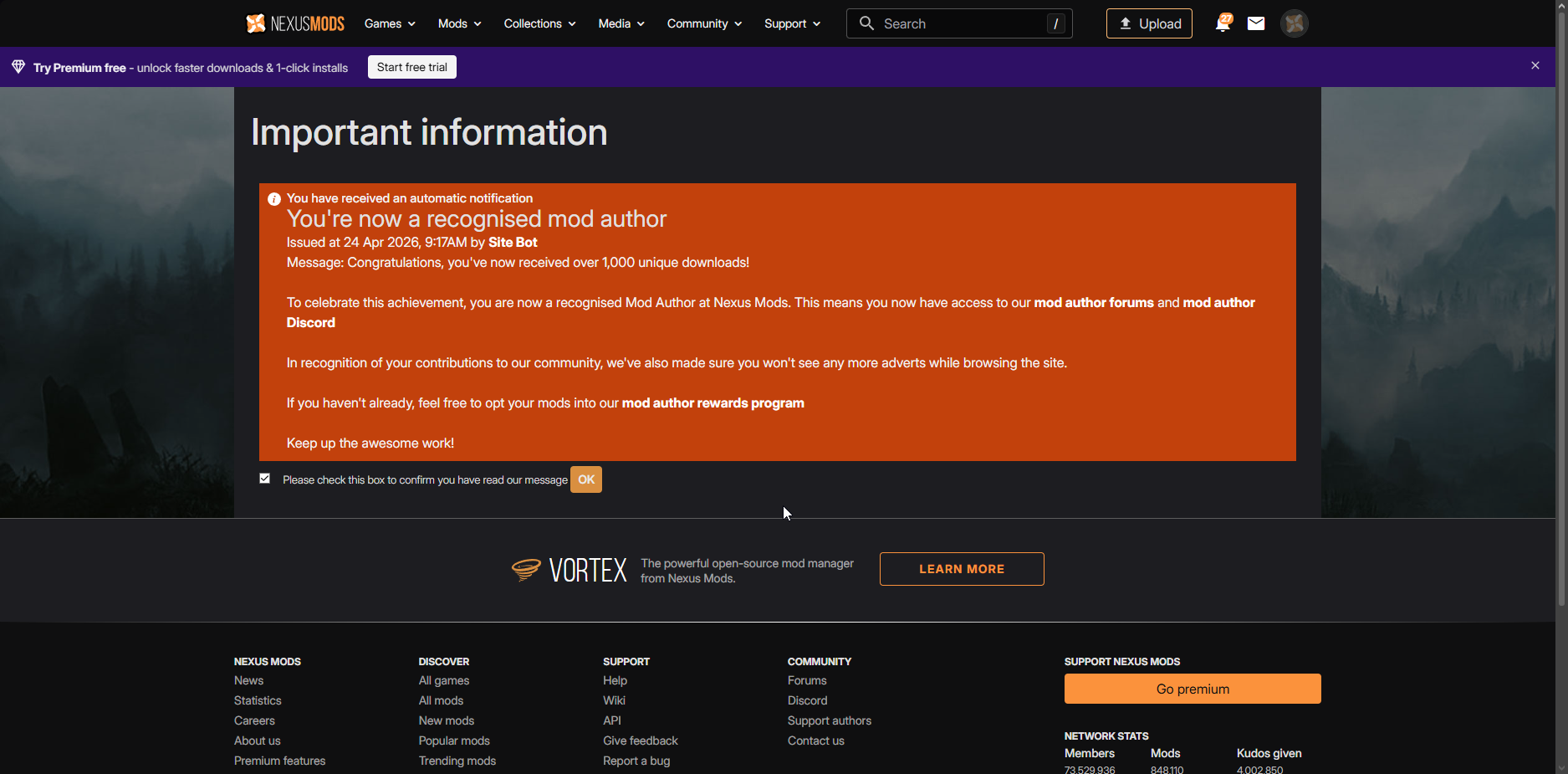Click the Upload button

(1149, 23)
